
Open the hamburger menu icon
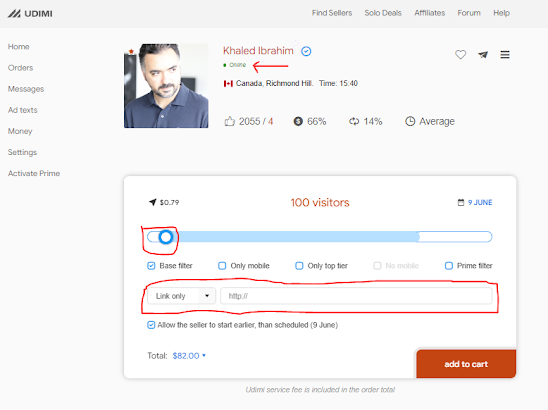[x=505, y=55]
